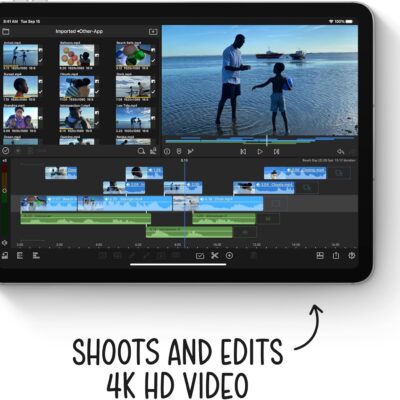Select the balloons clip thumbnail
Viewport: 400px width, 400px height.
pos(77,55)
